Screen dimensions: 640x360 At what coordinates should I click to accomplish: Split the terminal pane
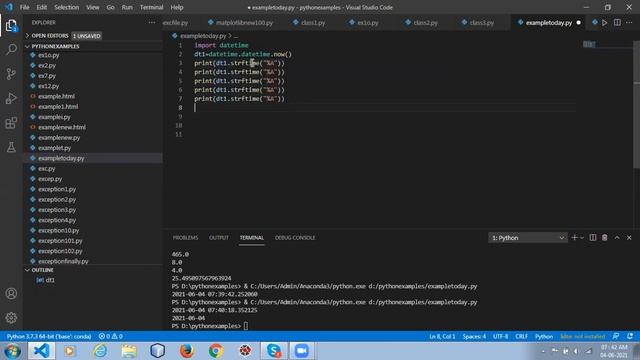pyautogui.click(x=593, y=238)
